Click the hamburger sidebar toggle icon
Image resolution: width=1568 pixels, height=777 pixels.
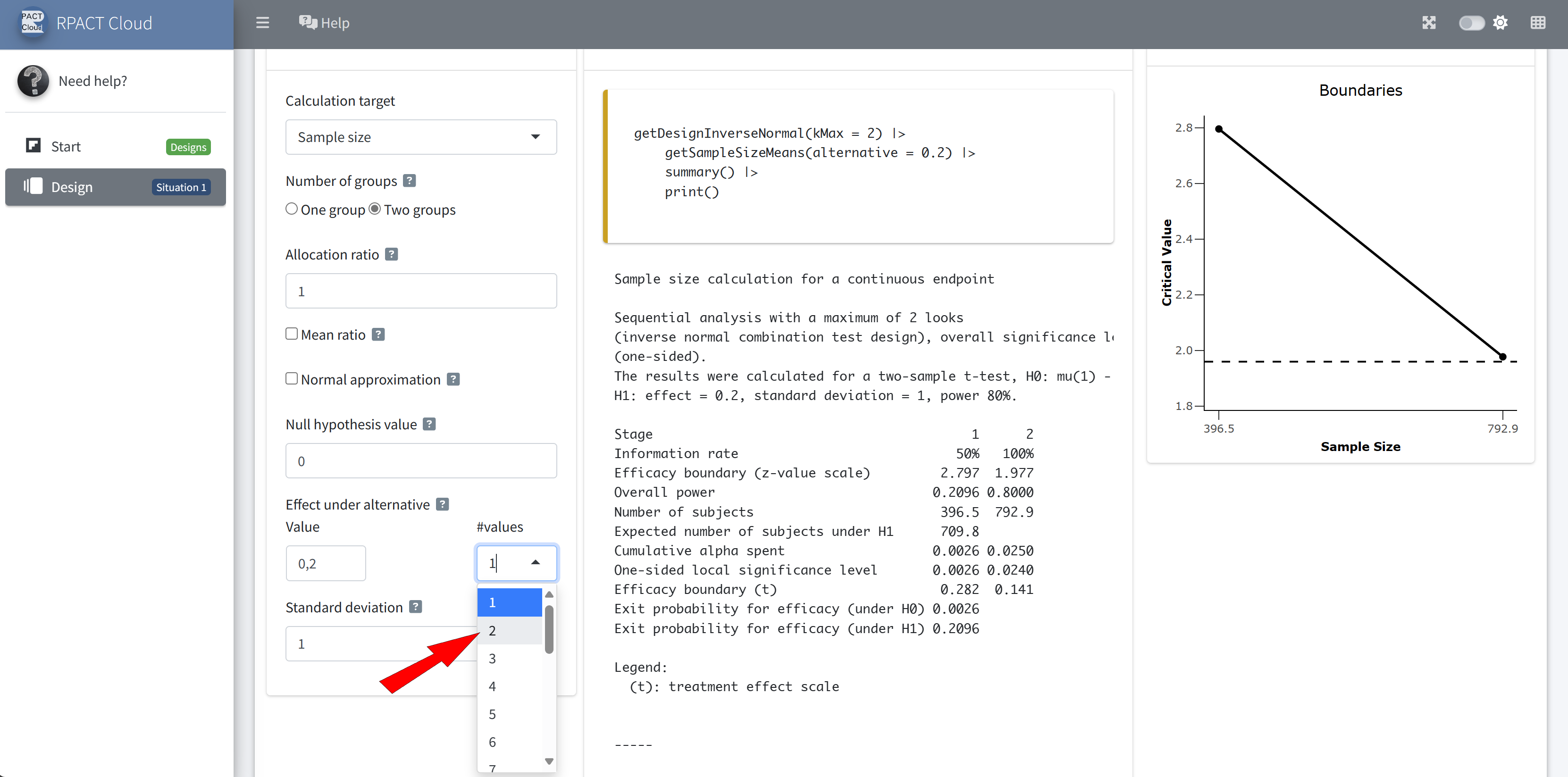pyautogui.click(x=262, y=23)
